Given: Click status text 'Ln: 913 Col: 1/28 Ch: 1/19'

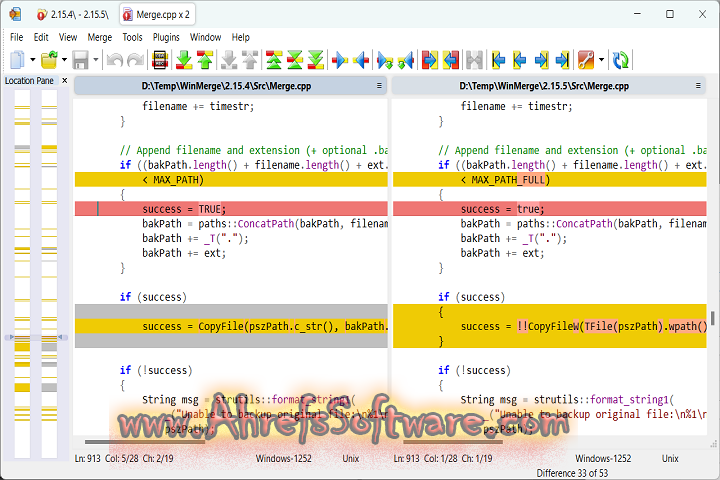Looking at the screenshot, I should tap(443, 458).
